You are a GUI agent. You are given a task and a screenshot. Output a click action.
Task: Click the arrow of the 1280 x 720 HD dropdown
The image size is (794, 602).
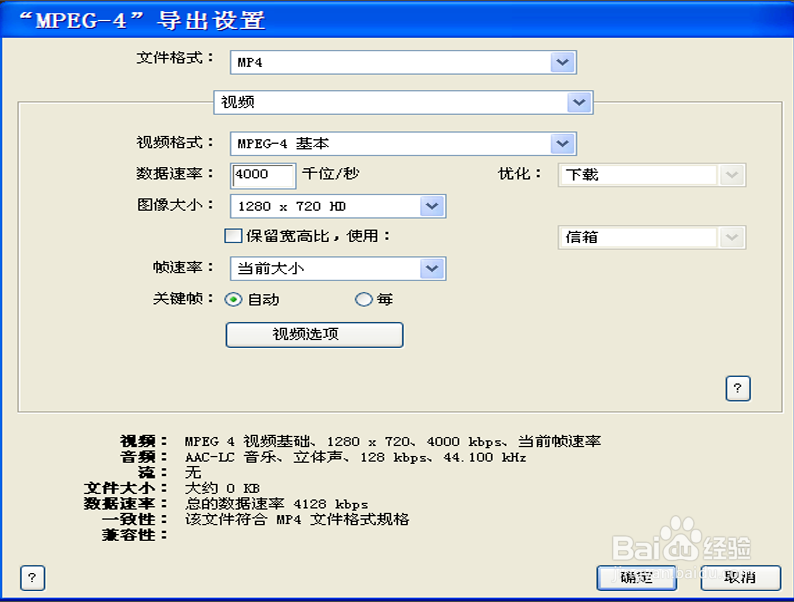pos(432,206)
